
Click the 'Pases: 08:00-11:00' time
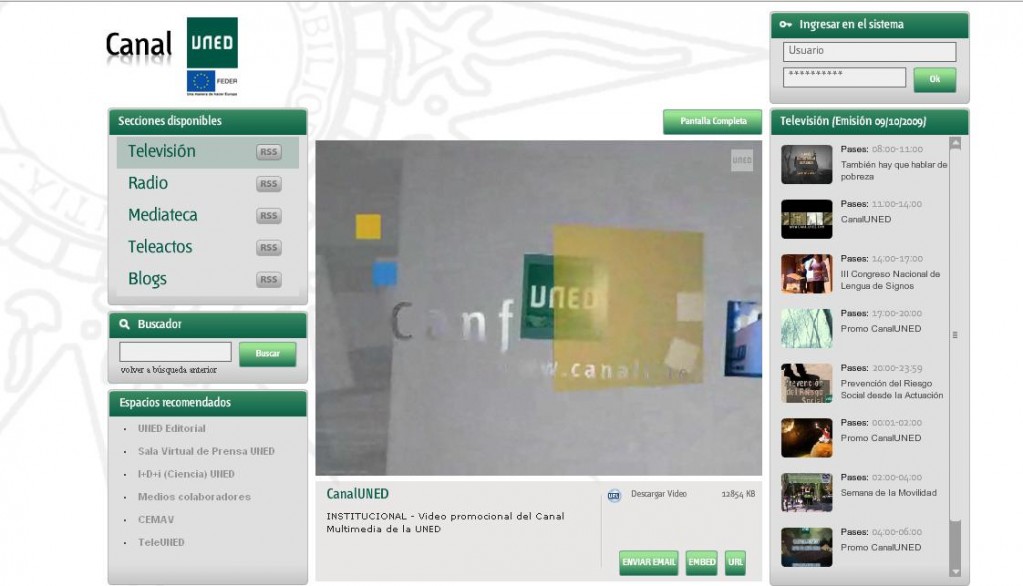(882, 149)
